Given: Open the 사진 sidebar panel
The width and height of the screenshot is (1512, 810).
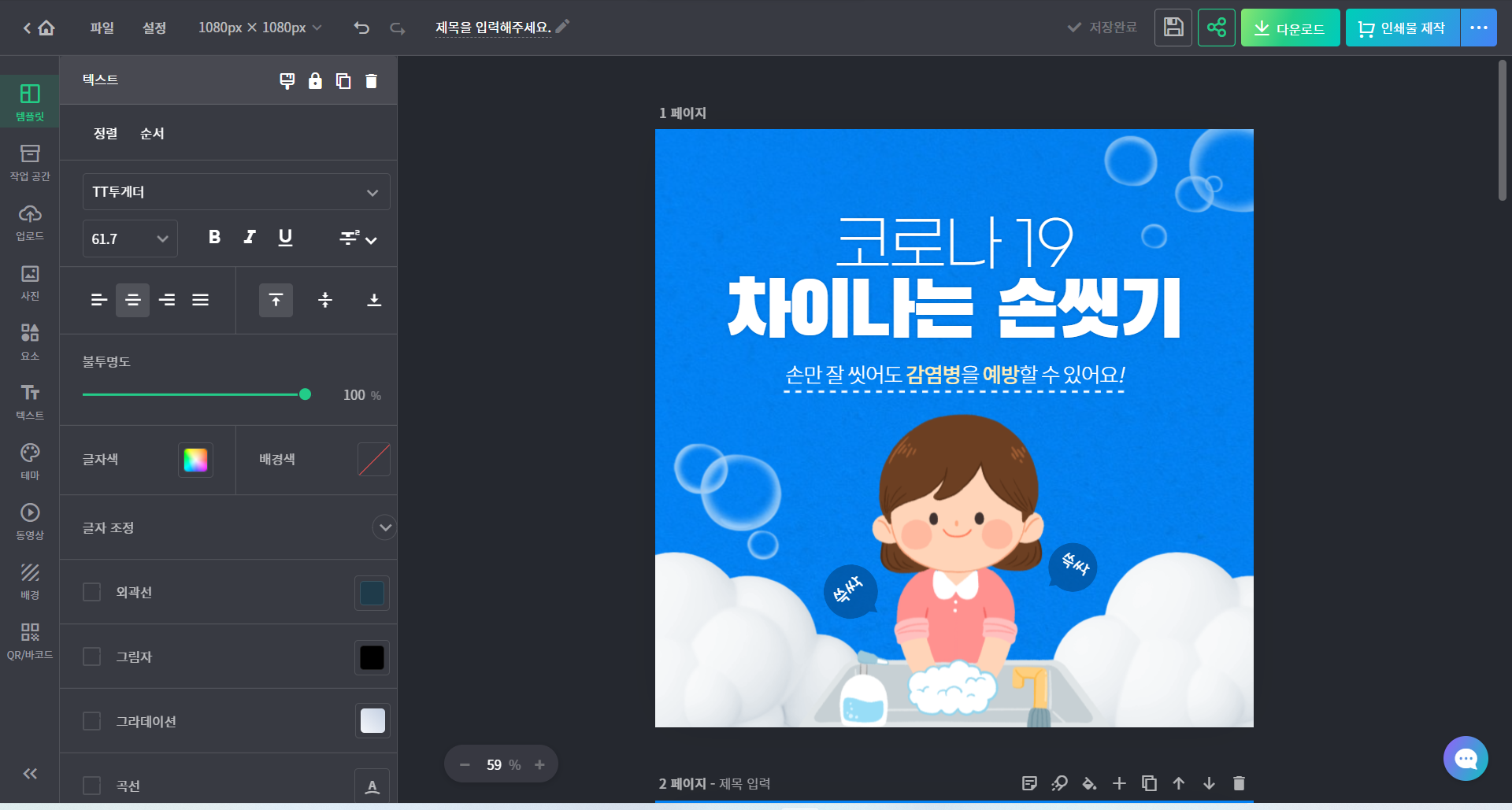Looking at the screenshot, I should point(30,282).
